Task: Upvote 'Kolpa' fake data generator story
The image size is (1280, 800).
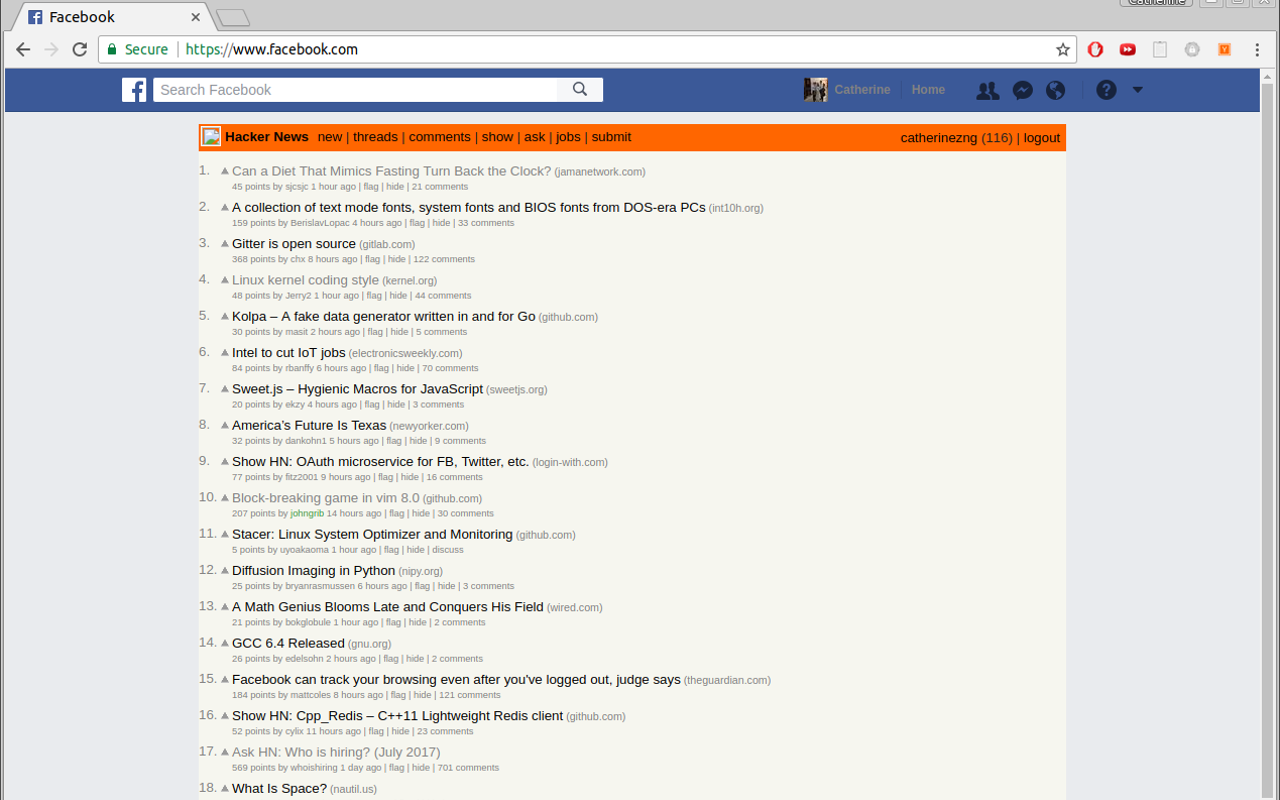Action: (x=225, y=317)
